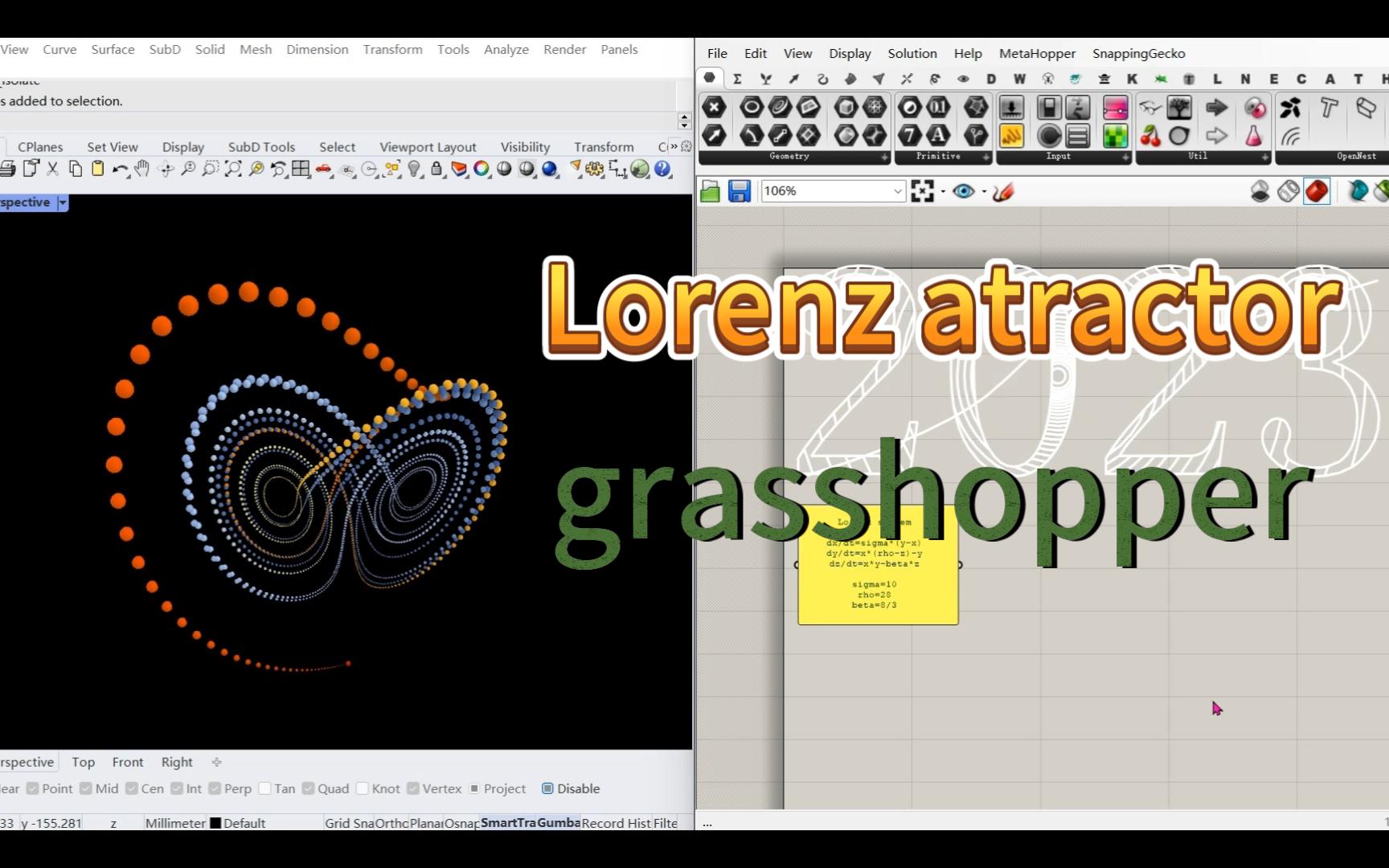The width and height of the screenshot is (1389, 868).
Task: Click the OpenNest ninja-star icon
Action: click(x=1290, y=108)
